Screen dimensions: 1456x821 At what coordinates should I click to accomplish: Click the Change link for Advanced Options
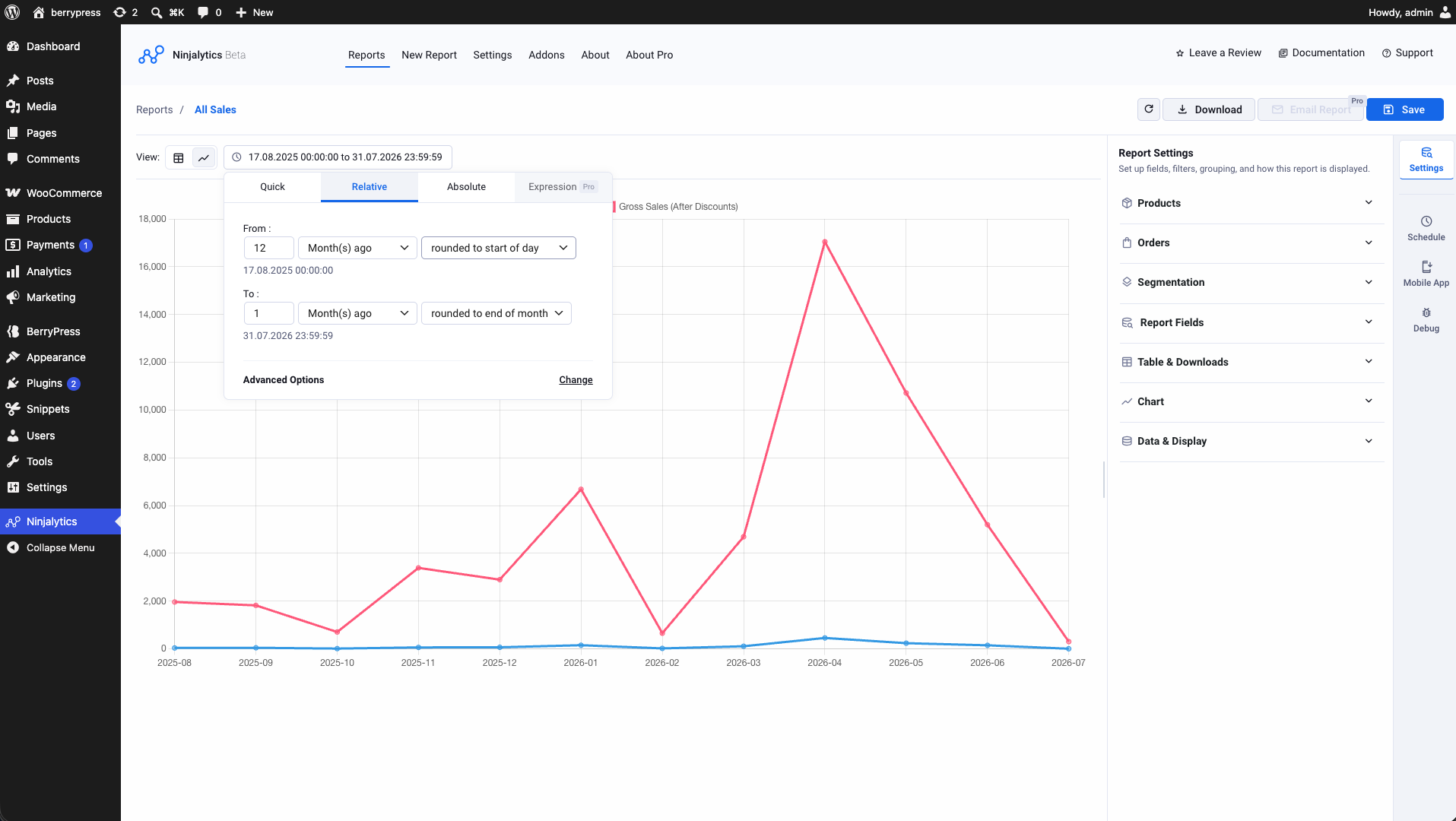tap(576, 380)
